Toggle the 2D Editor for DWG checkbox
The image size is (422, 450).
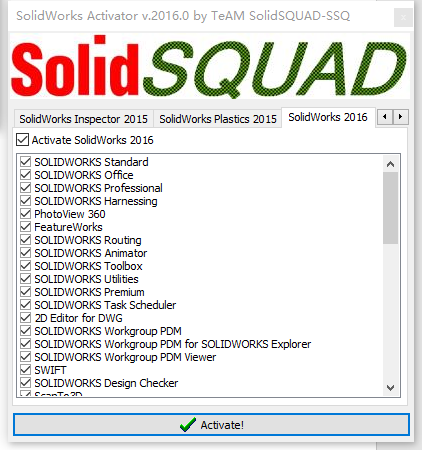[25, 318]
